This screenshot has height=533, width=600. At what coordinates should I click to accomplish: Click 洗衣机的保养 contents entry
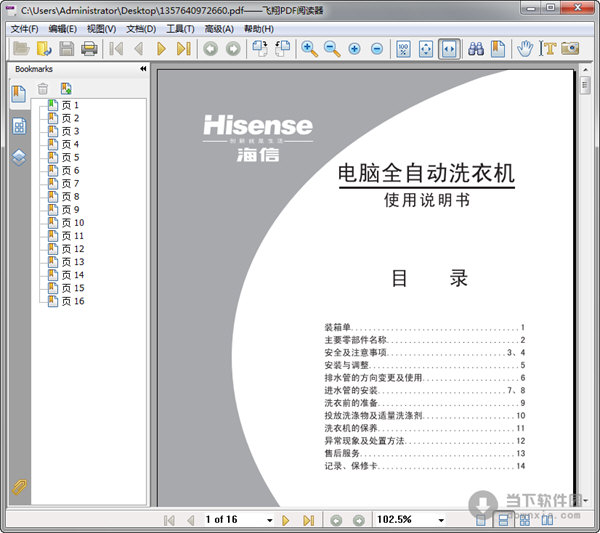[351, 428]
